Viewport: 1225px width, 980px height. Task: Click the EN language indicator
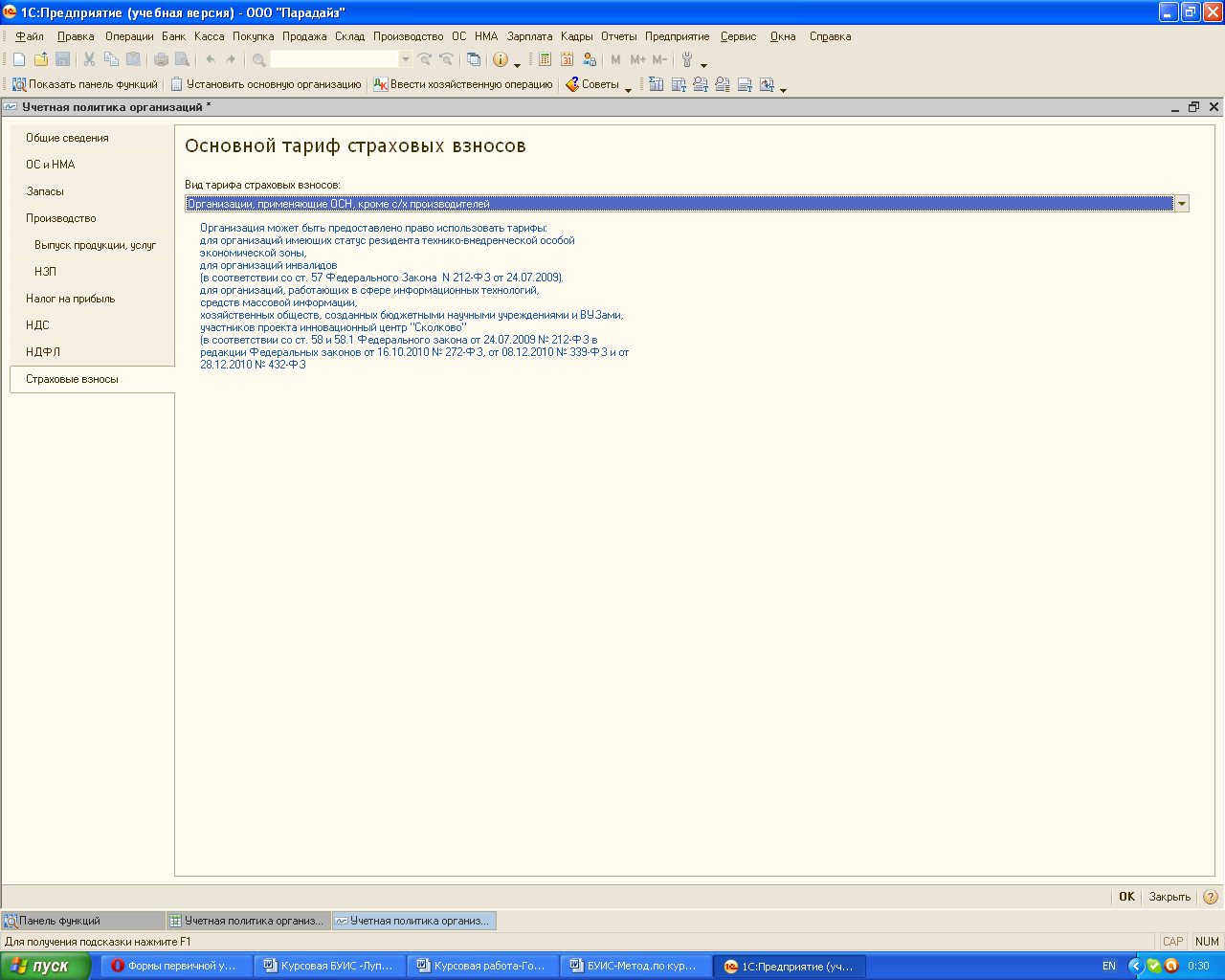pos(1109,966)
